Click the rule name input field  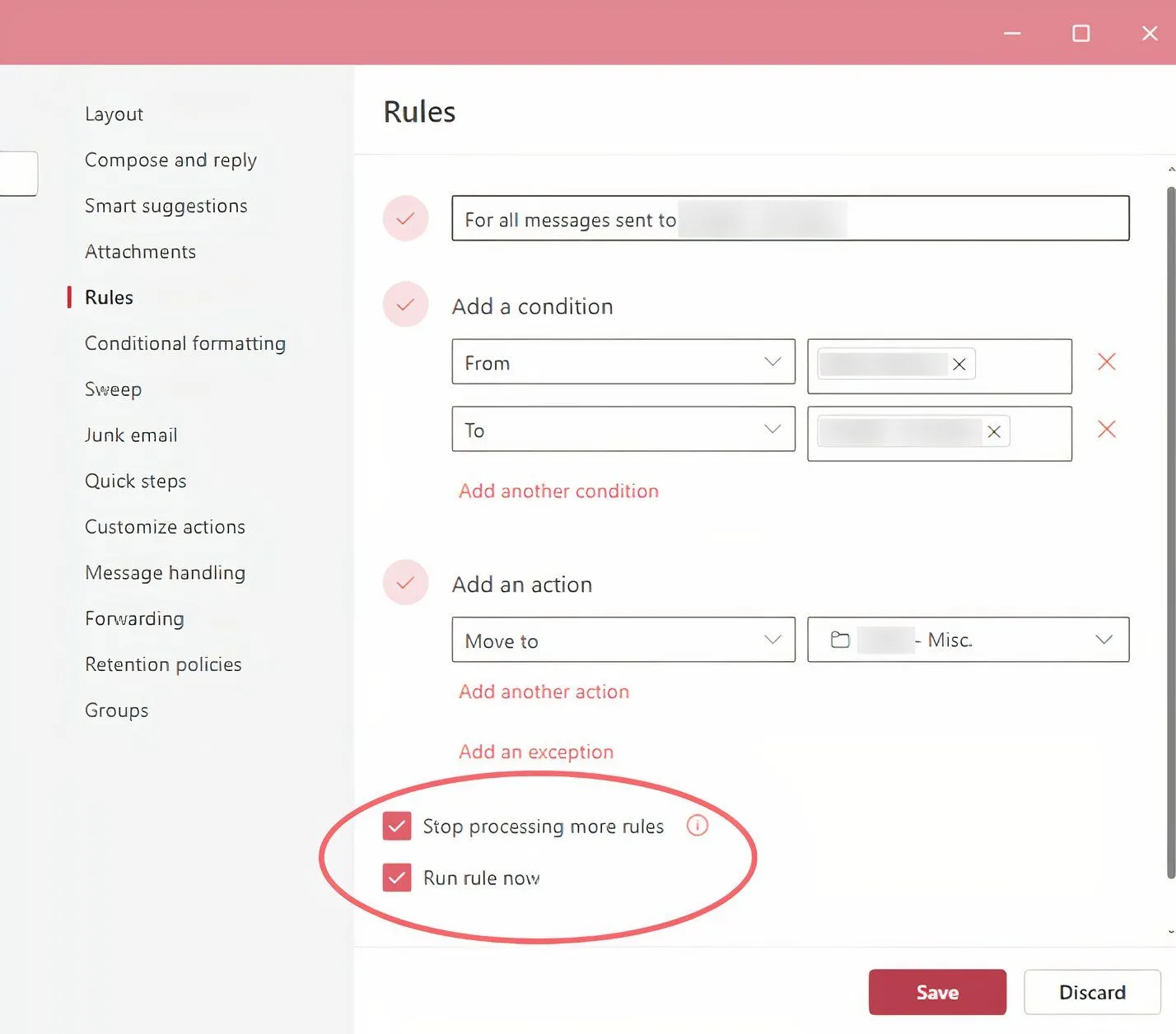click(x=790, y=218)
